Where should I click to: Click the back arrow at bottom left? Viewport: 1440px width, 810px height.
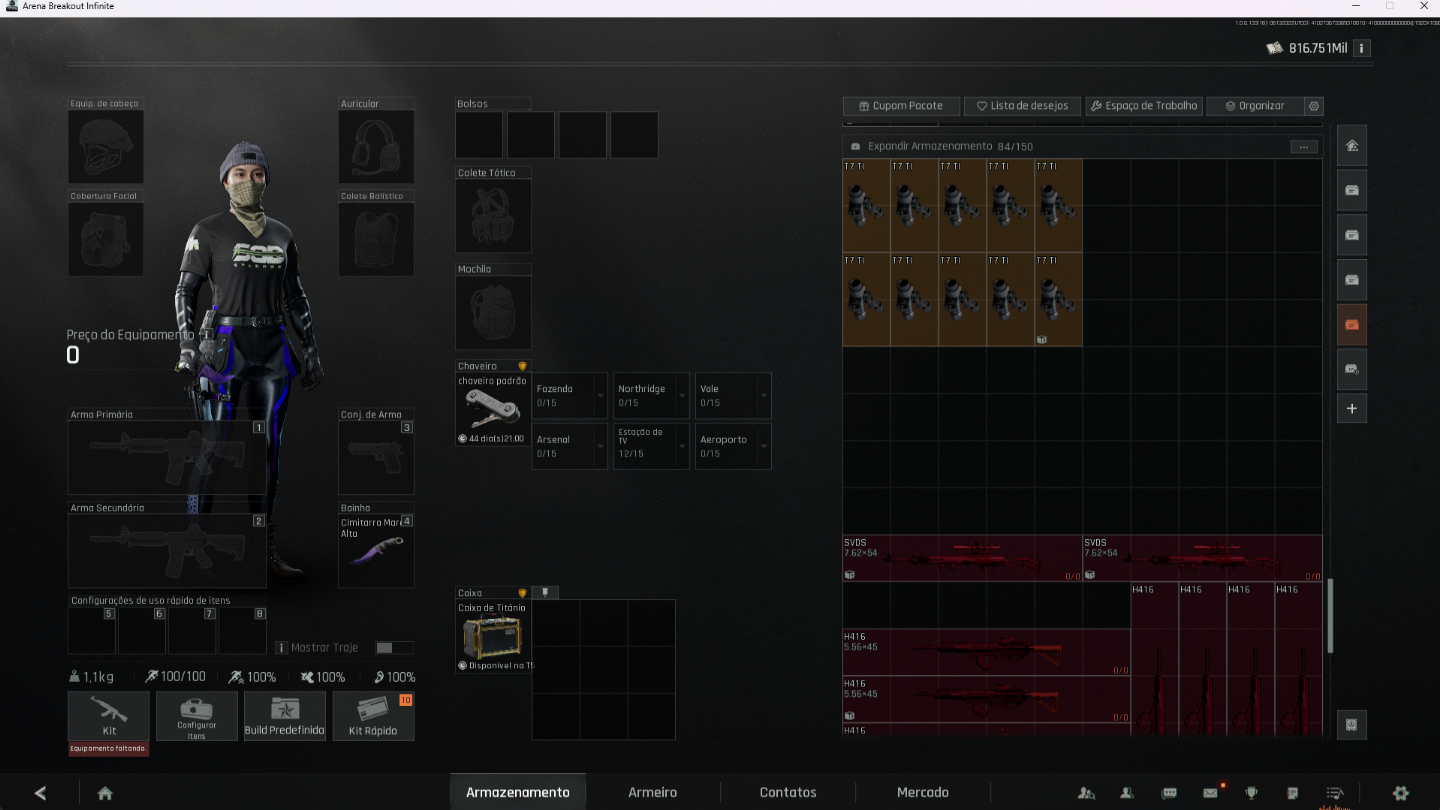pyautogui.click(x=40, y=793)
